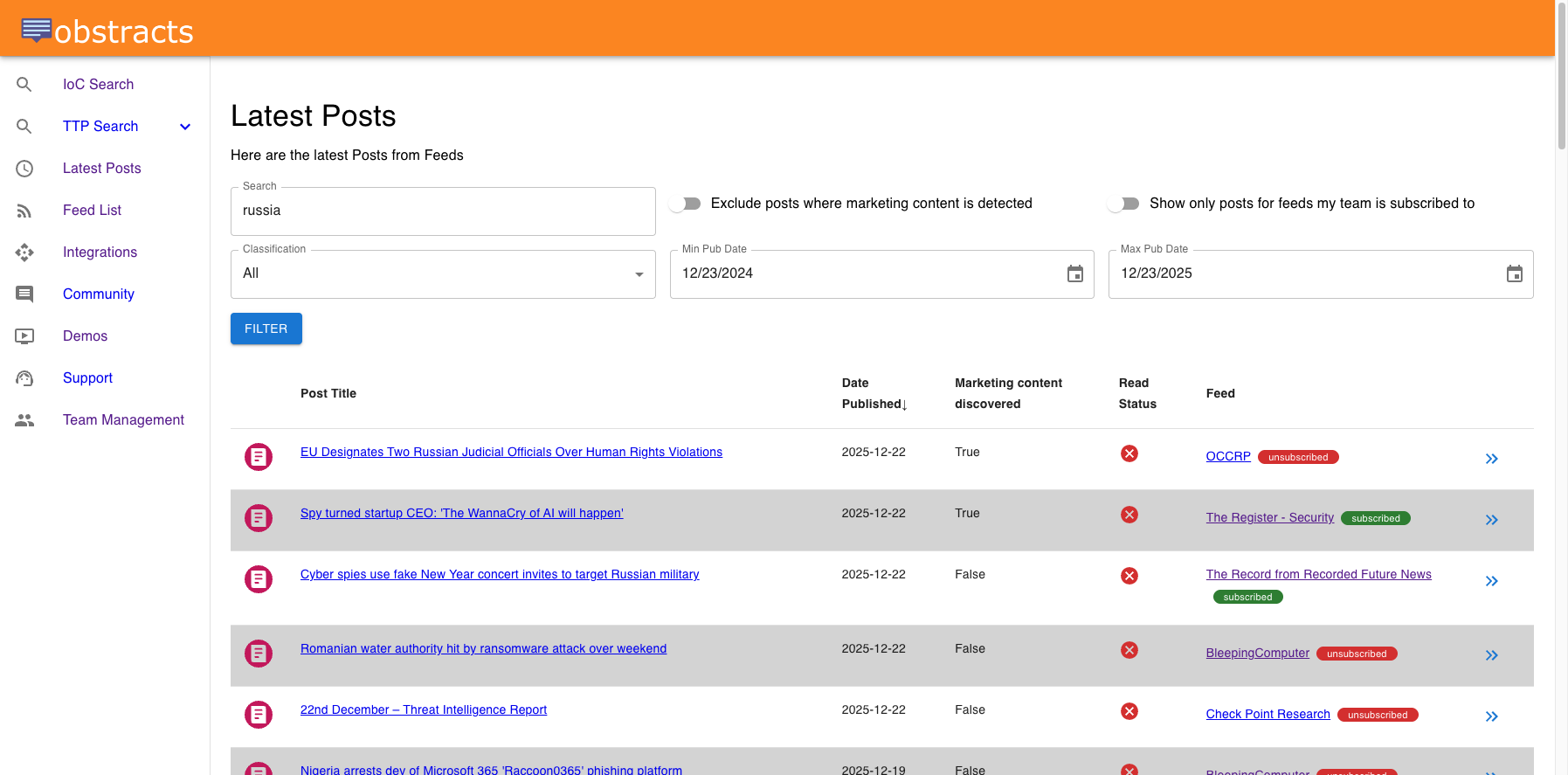Expand the TTP Search submenu chevron

(x=185, y=127)
